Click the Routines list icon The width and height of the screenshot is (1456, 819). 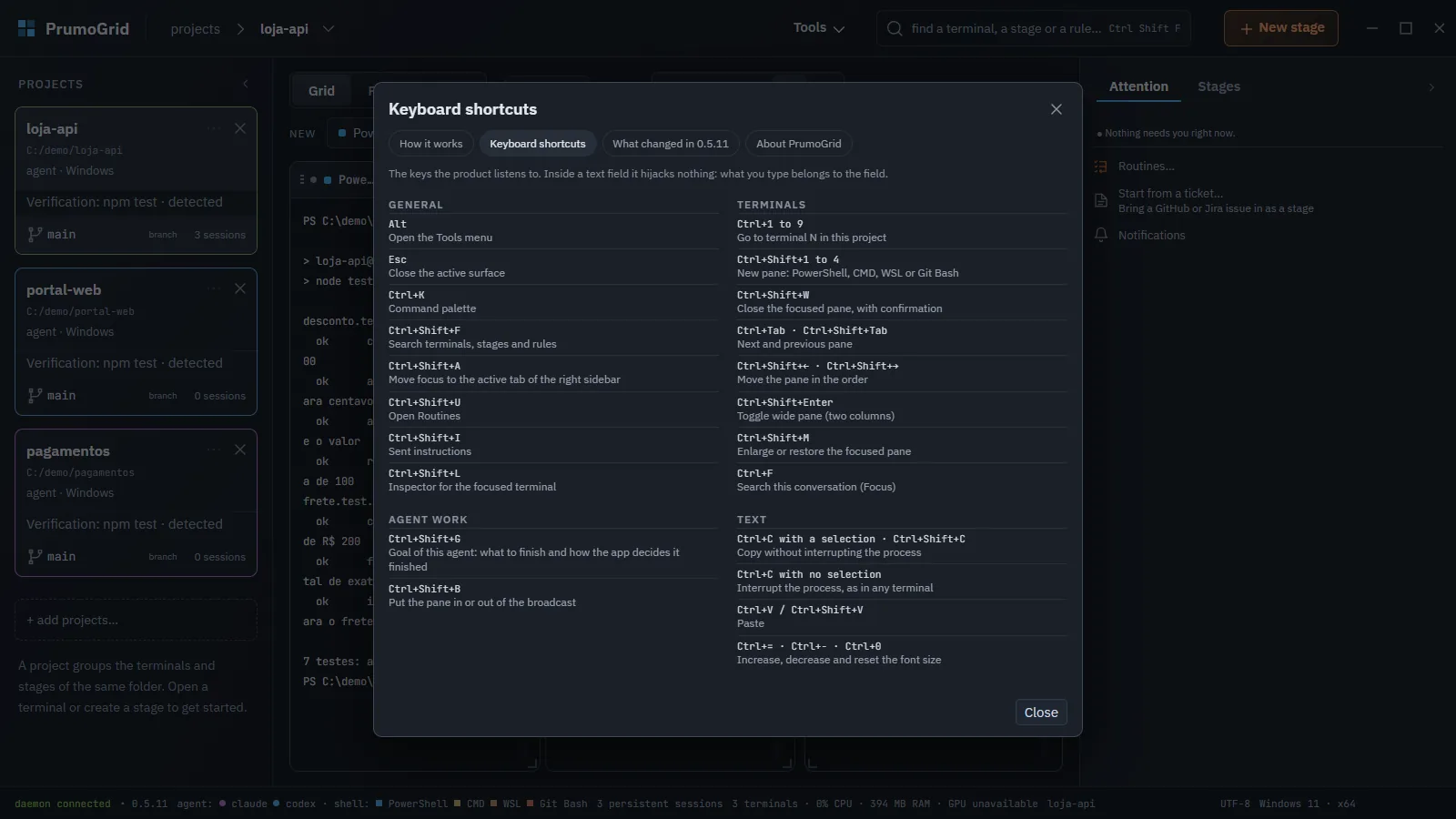pyautogui.click(x=1100, y=167)
